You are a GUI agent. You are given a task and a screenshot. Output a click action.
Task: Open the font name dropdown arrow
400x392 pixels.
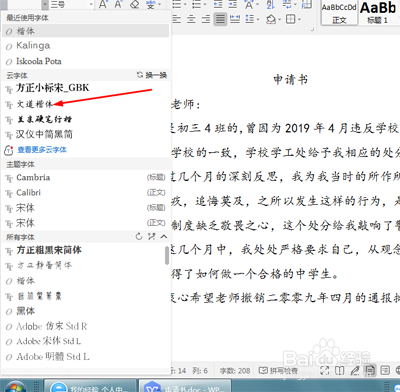tap(45, 4)
